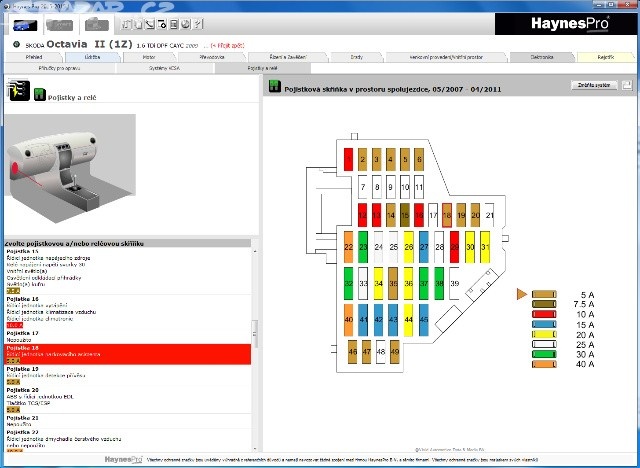This screenshot has width=640, height=468.
Task: Click the green fuse icon beside Pojistky a relé
Action: pyautogui.click(x=40, y=95)
